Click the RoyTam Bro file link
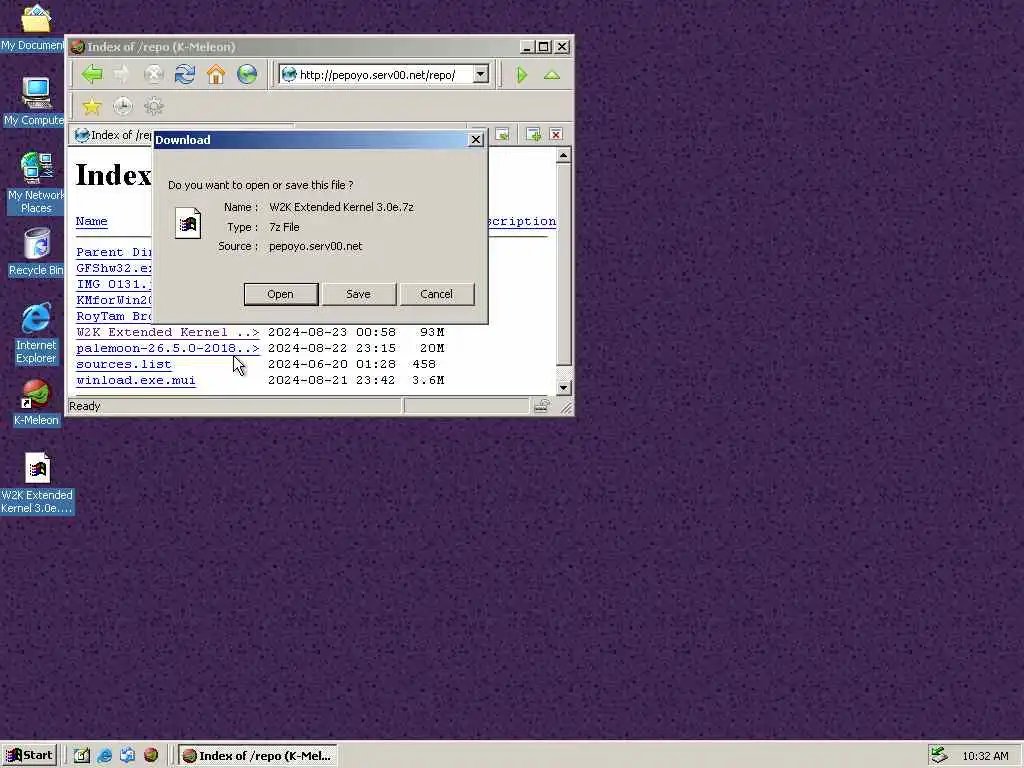This screenshot has width=1024, height=768. 114,316
